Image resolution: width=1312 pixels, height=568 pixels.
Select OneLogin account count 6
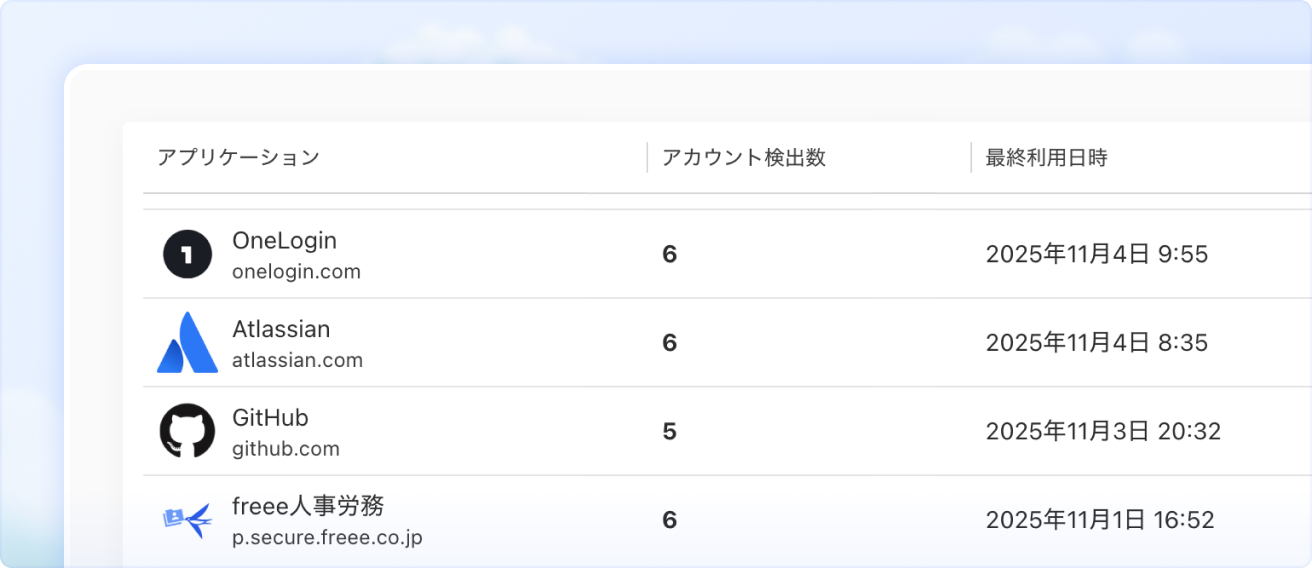tap(669, 255)
